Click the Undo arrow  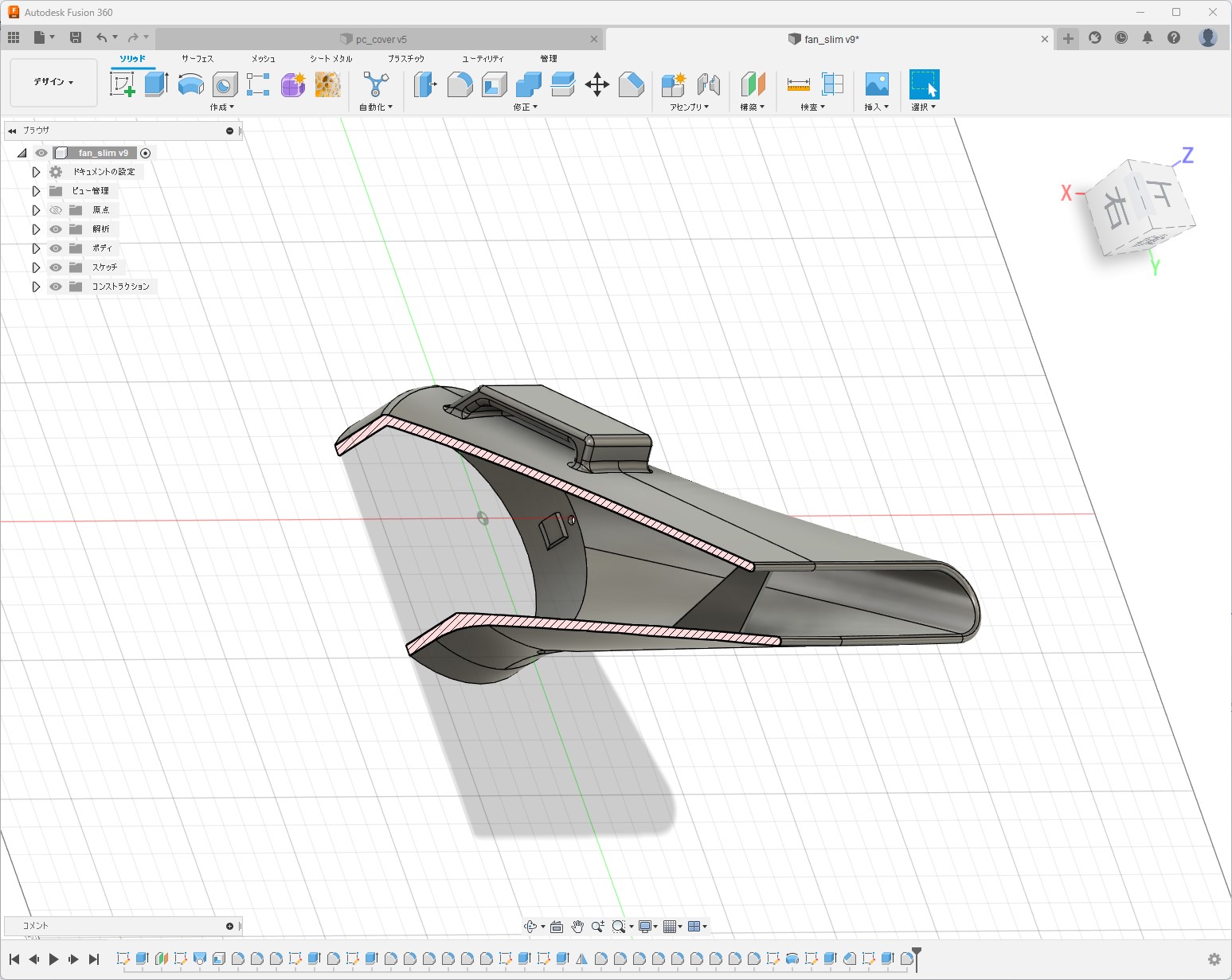click(x=101, y=37)
